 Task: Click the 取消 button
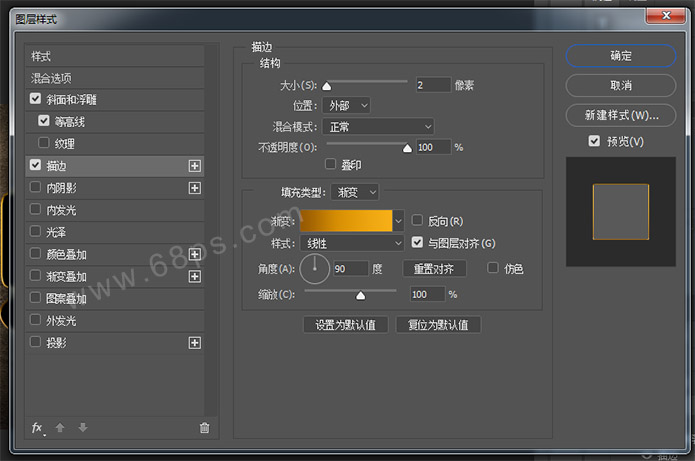click(621, 85)
